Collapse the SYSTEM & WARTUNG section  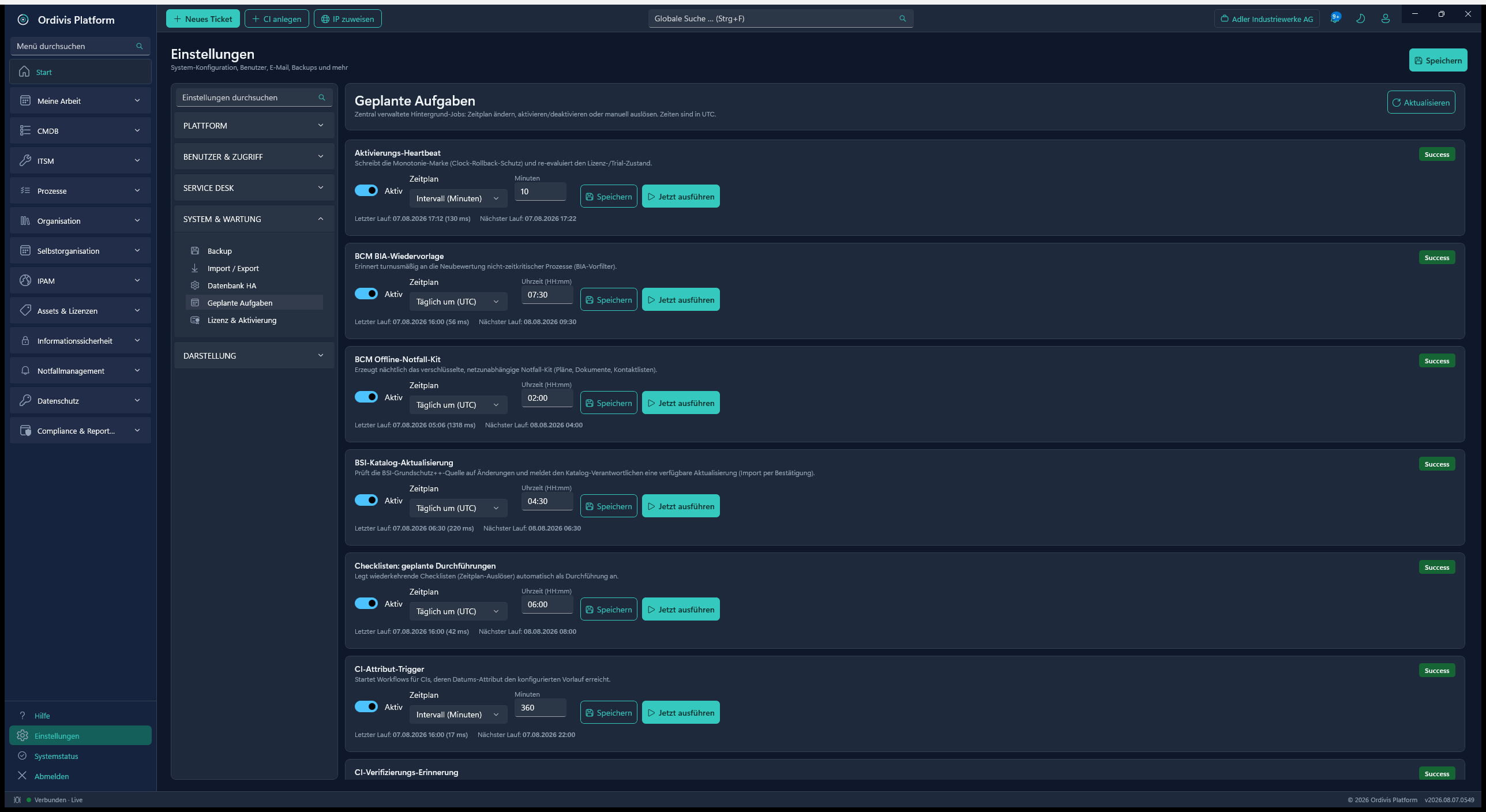(x=254, y=219)
